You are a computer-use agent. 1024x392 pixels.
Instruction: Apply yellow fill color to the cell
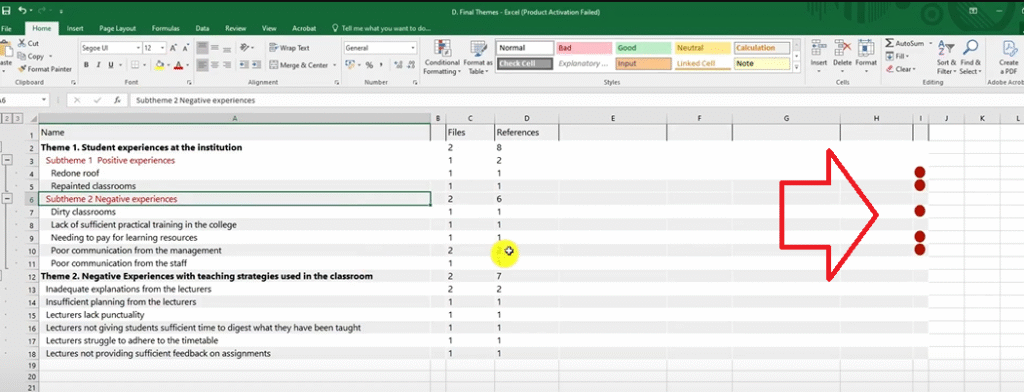(x=159, y=65)
